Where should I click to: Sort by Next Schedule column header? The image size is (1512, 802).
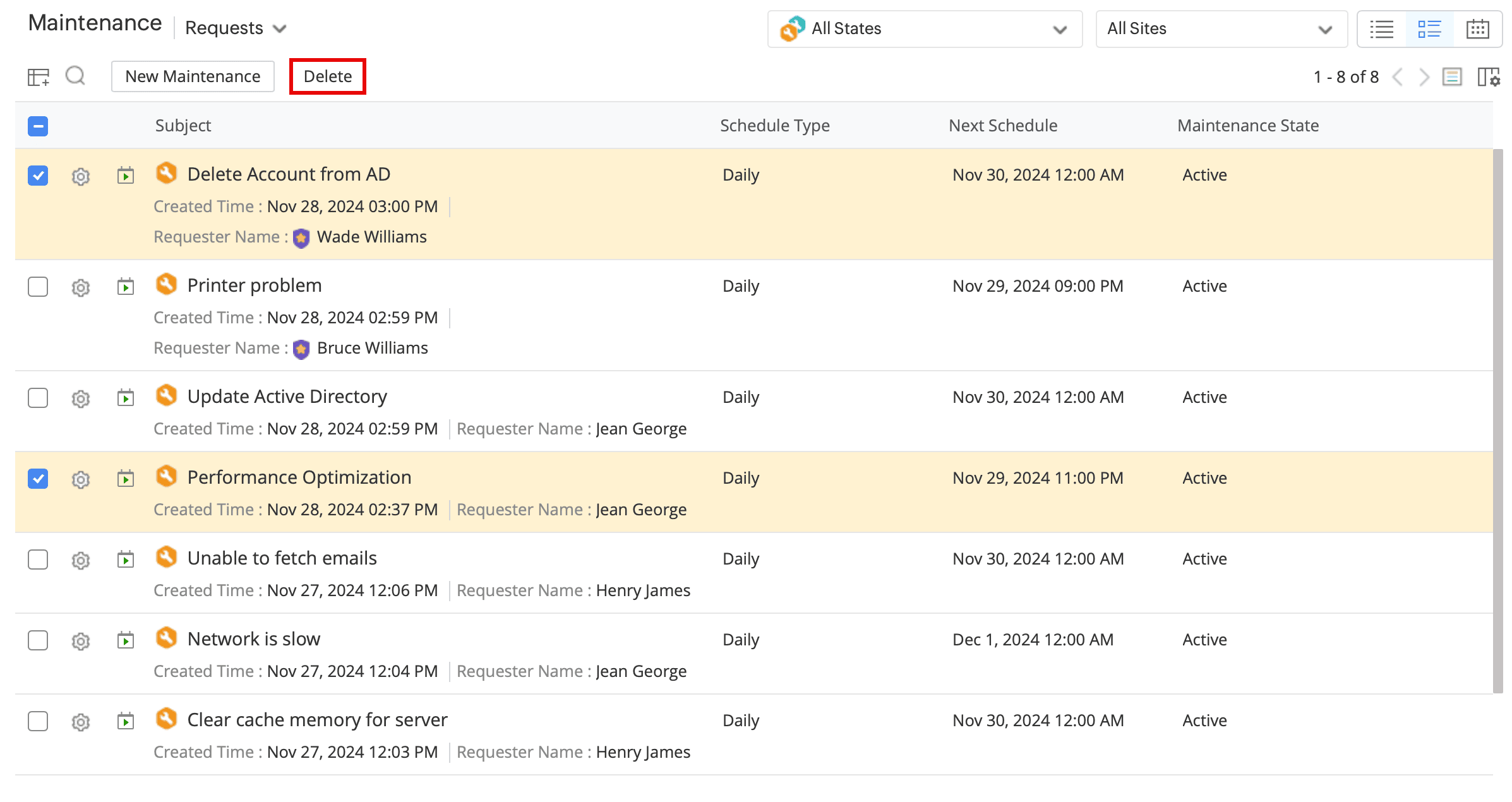[x=1002, y=126]
